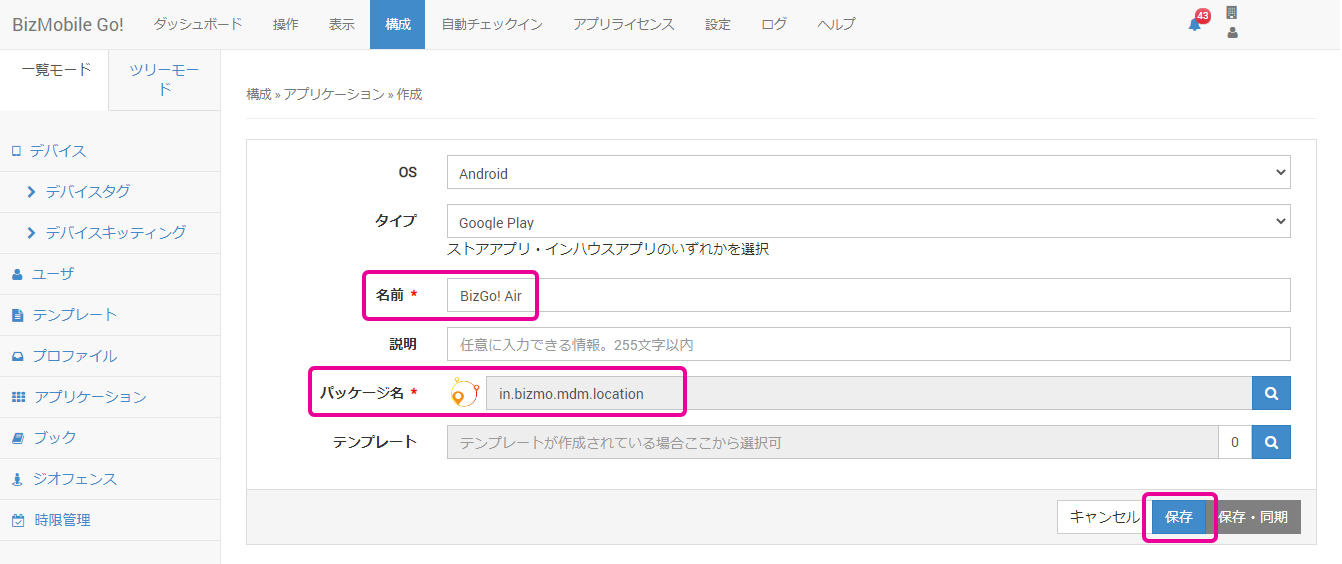The image size is (1342, 564).
Task: Expand the Device Kitting sidebar item
Action: 115,232
